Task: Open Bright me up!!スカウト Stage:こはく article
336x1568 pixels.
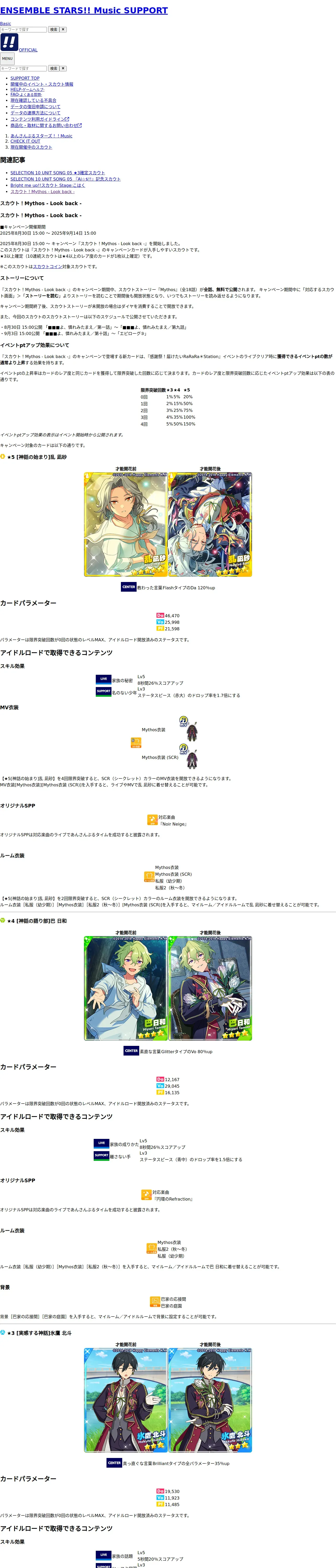Action: (48, 186)
